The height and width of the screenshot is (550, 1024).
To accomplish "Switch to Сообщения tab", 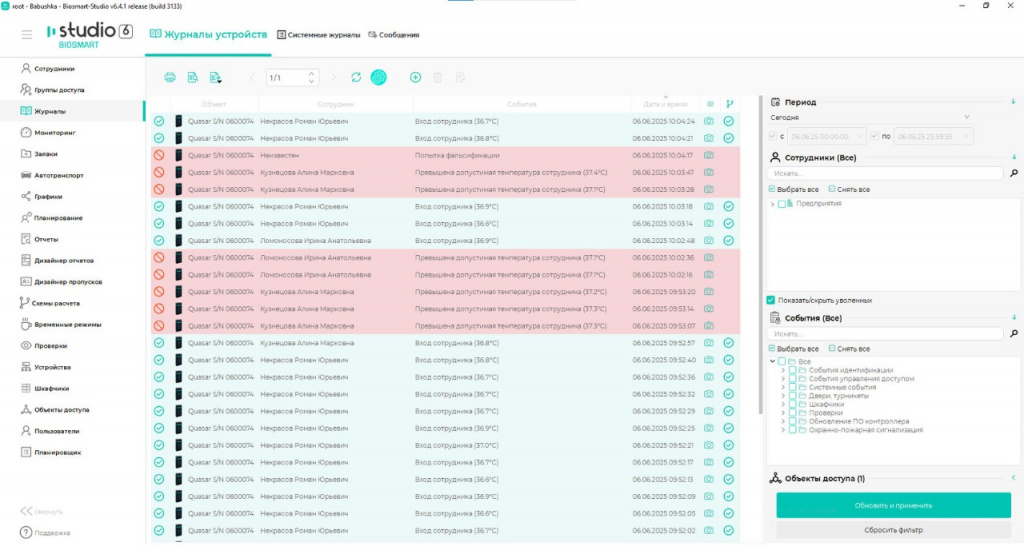I will click(x=394, y=35).
